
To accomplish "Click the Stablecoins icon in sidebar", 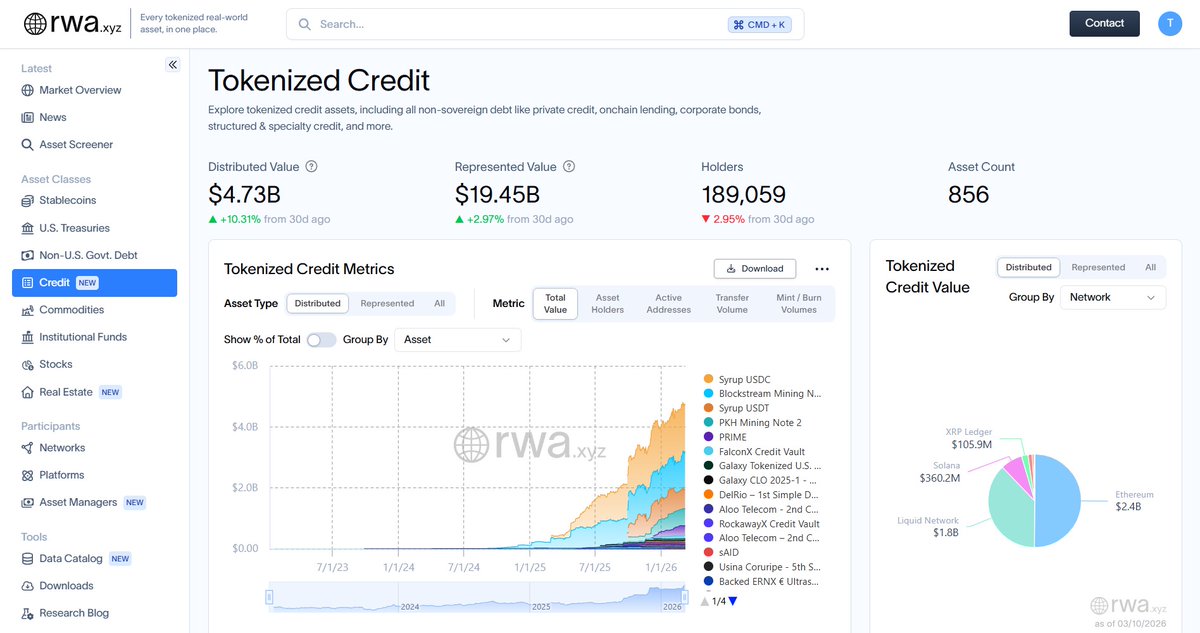I will (28, 201).
